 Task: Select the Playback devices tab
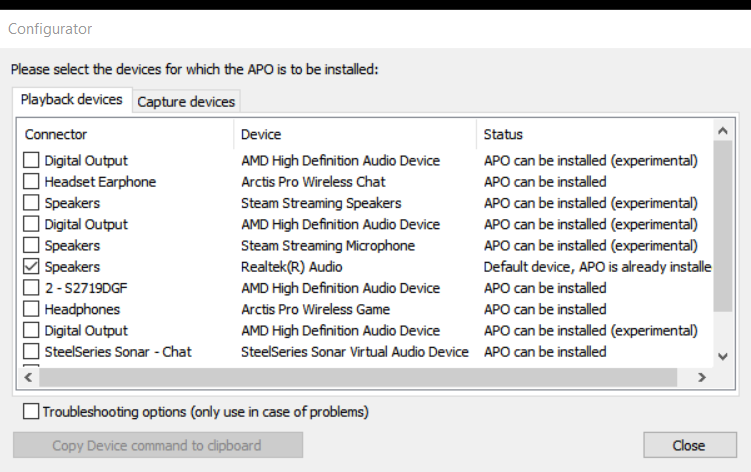(x=72, y=100)
